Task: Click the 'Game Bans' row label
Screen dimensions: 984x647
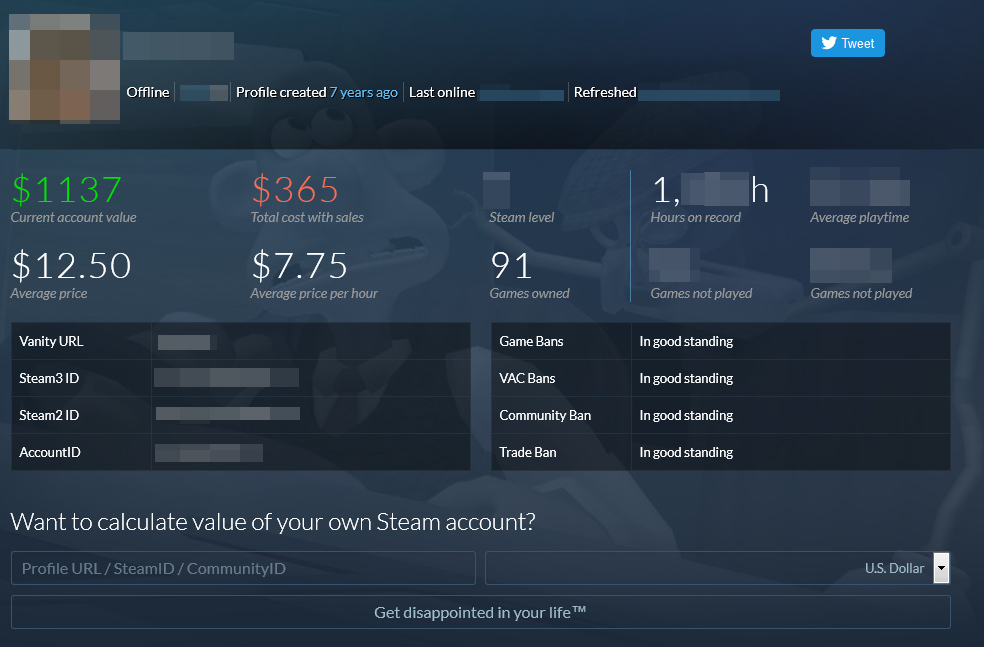Action: coord(531,341)
